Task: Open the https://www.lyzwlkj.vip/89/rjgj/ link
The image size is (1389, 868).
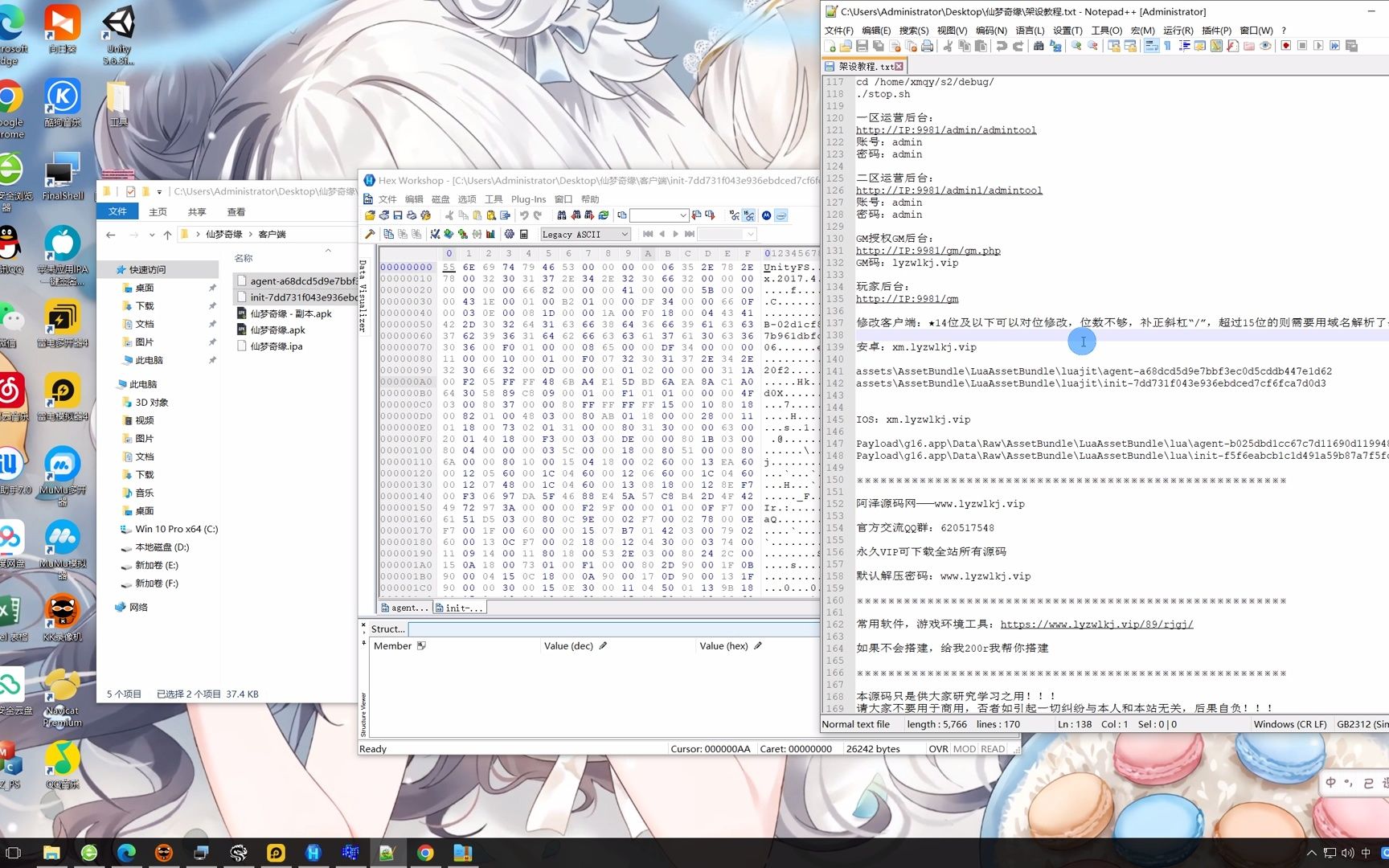Action: [1097, 624]
